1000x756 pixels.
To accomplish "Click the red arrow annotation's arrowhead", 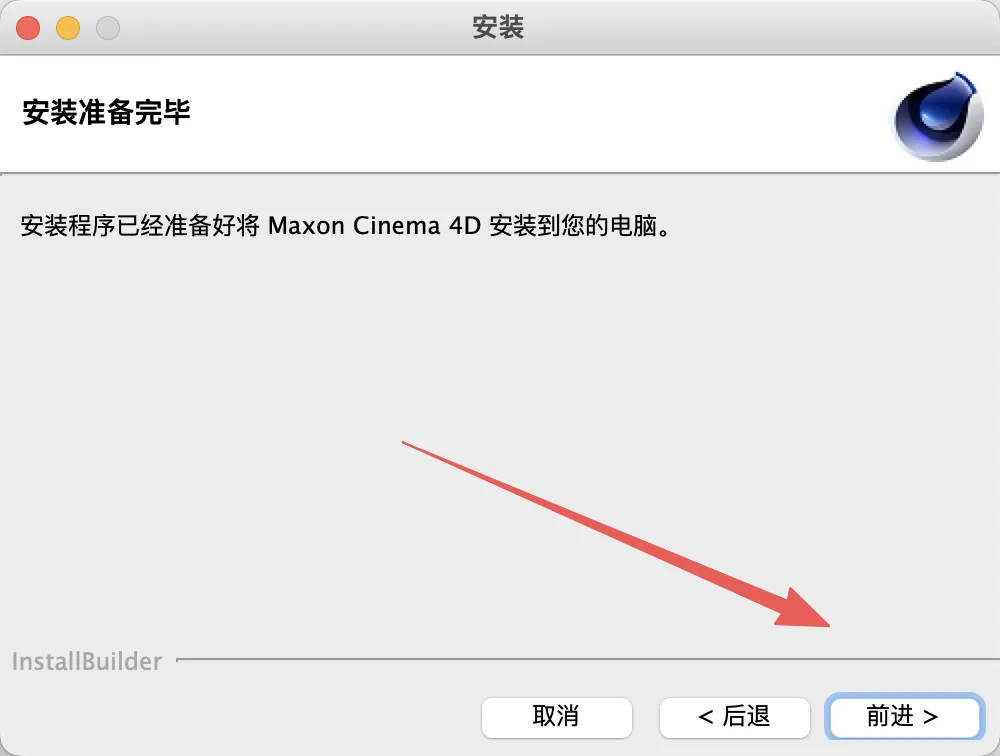I will [804, 611].
